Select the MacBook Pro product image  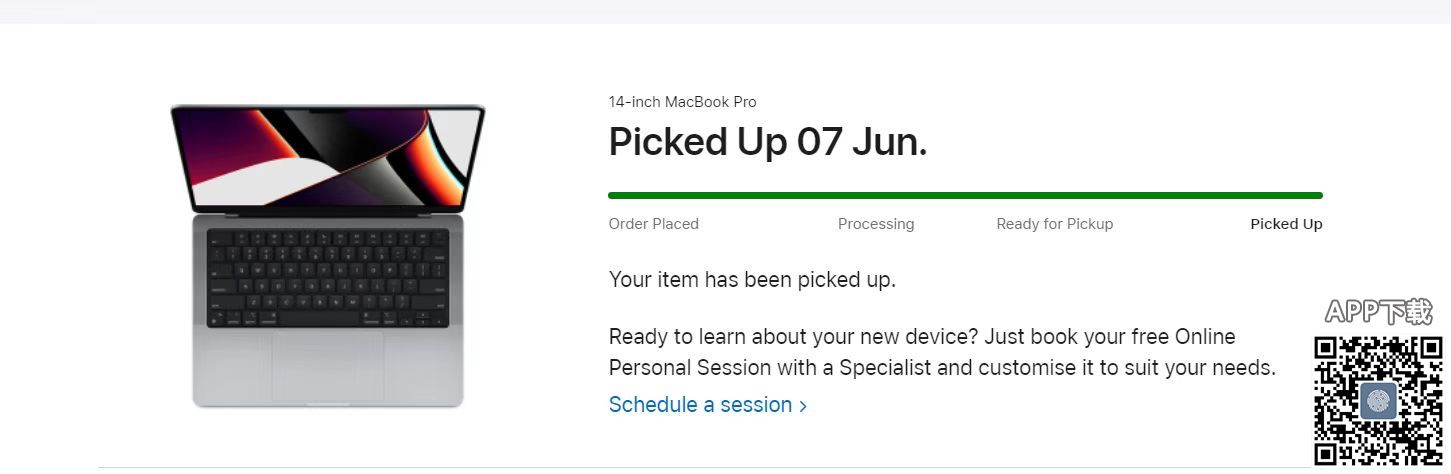(327, 257)
